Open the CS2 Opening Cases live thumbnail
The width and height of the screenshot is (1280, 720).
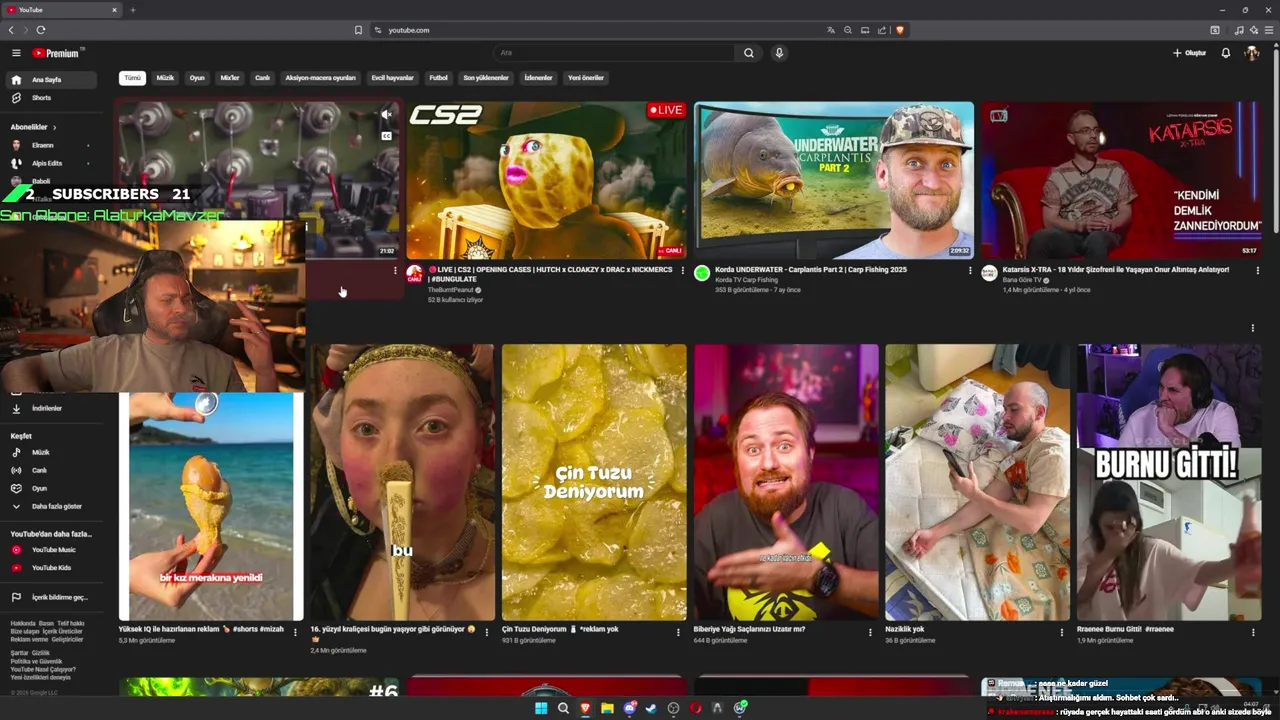tap(546, 180)
